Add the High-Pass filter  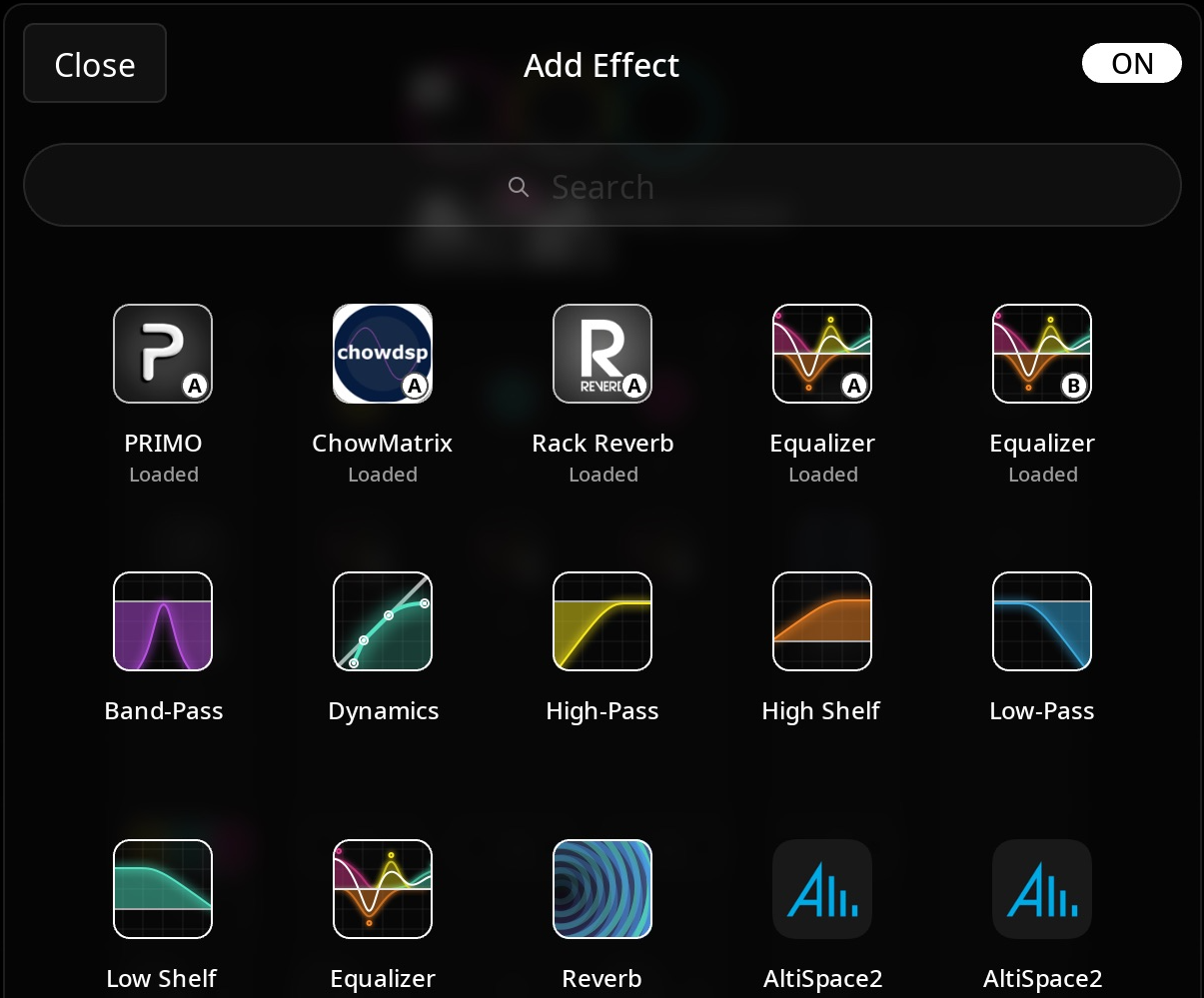click(602, 620)
